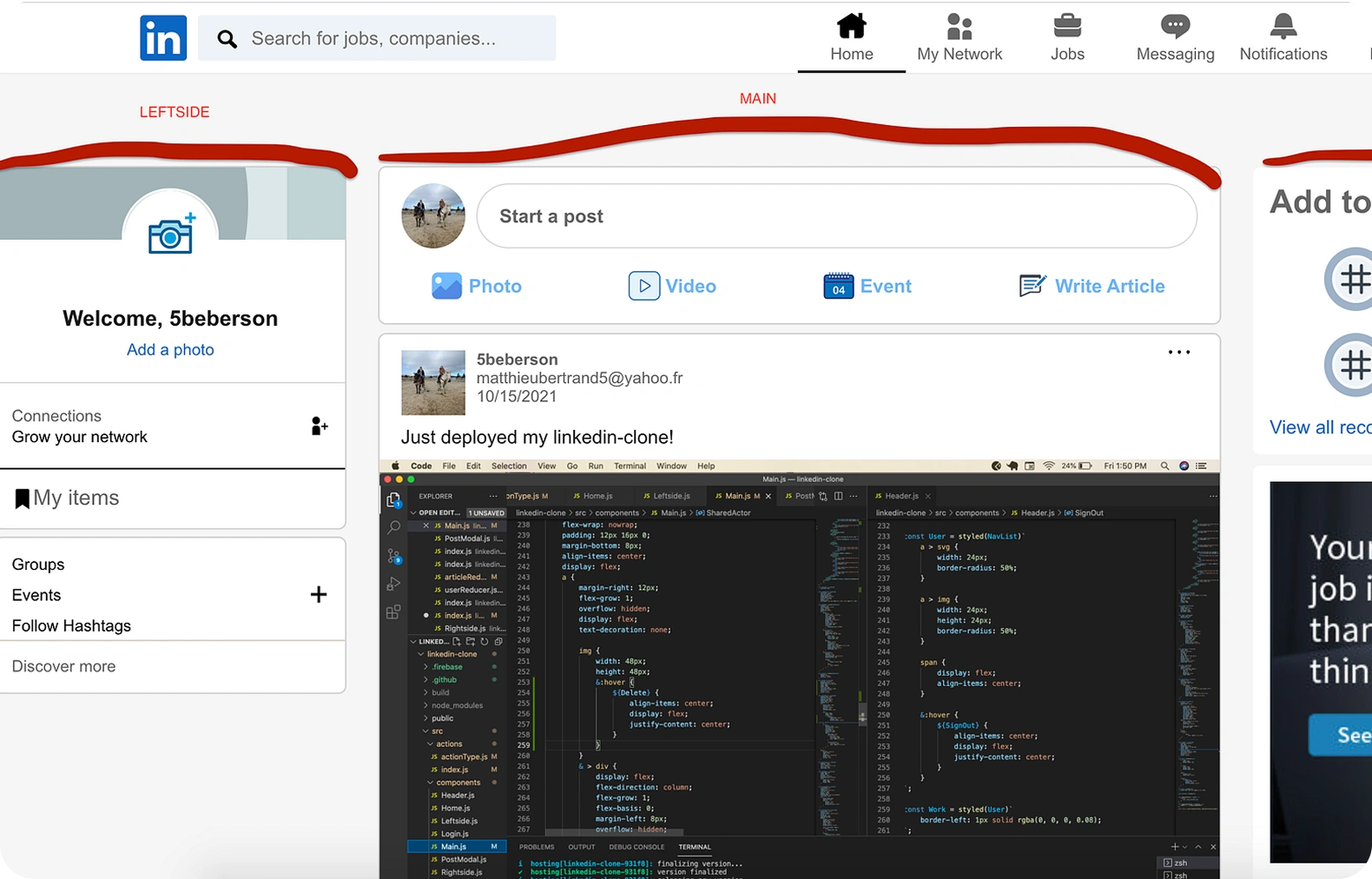Open Grow your network
Image resolution: width=1372 pixels, height=879 pixels.
(80, 437)
